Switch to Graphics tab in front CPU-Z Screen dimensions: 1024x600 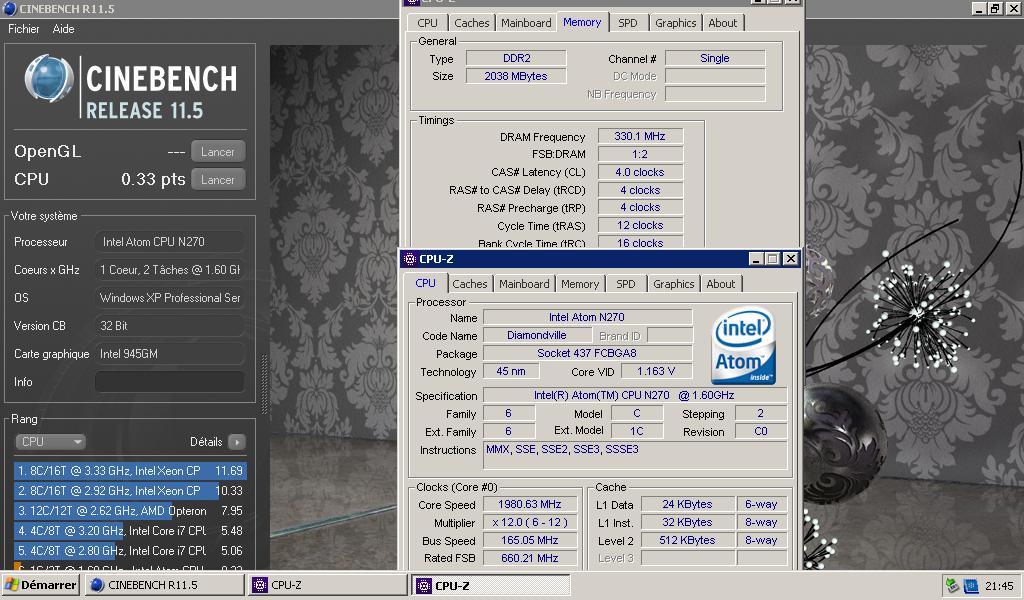tap(673, 284)
